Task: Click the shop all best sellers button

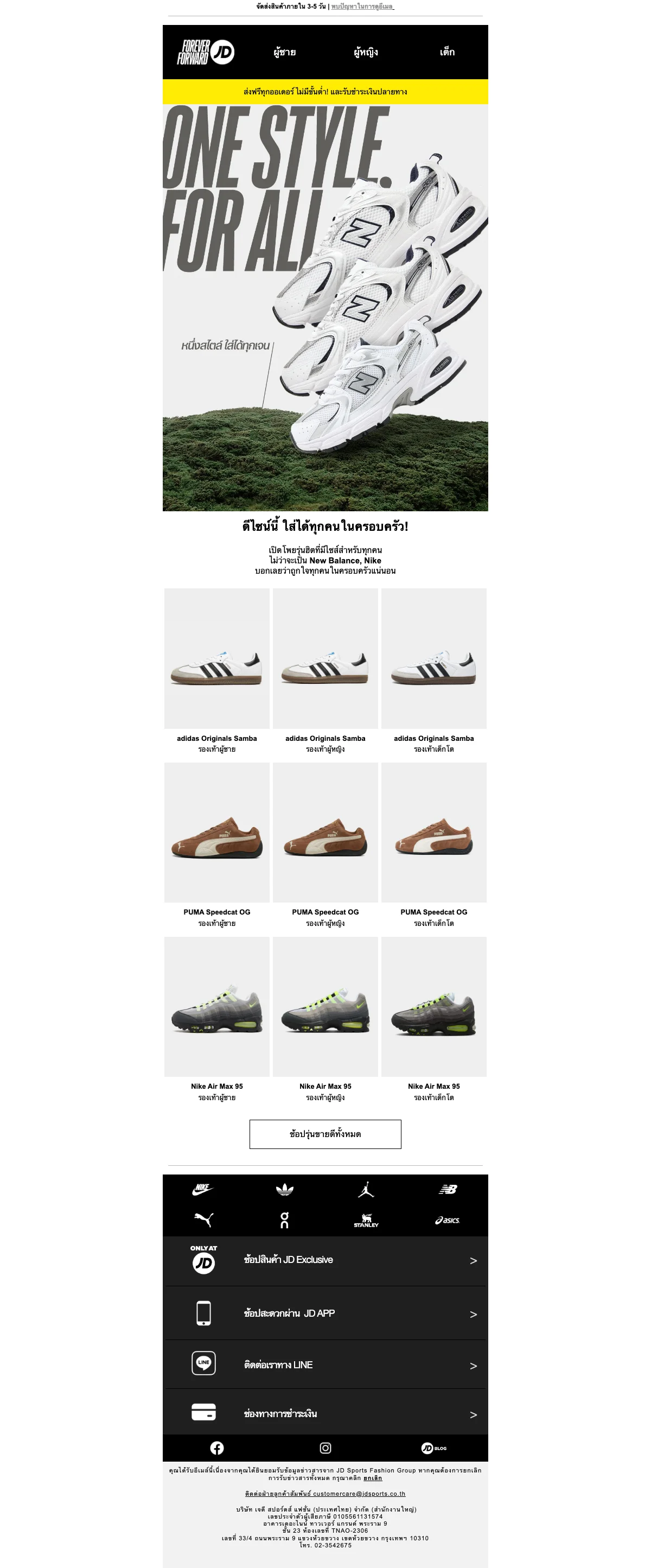Action: [x=325, y=1134]
